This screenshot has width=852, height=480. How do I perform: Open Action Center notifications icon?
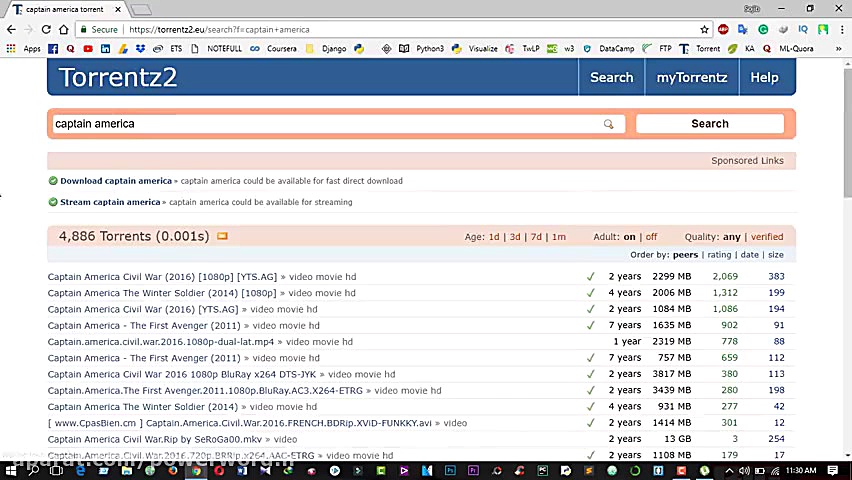click(x=833, y=470)
